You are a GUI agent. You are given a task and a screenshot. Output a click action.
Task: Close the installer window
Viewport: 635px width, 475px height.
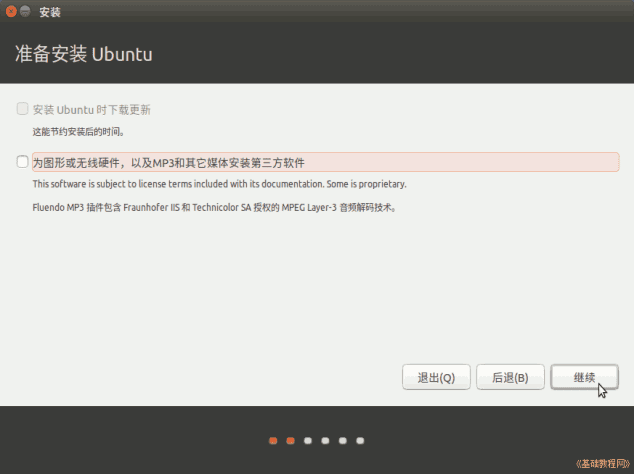(x=11, y=11)
